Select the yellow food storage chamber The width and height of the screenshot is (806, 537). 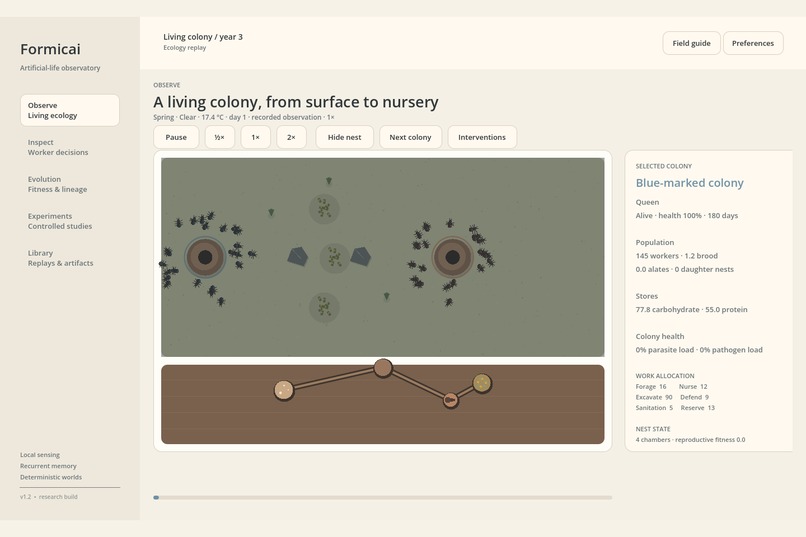[482, 383]
